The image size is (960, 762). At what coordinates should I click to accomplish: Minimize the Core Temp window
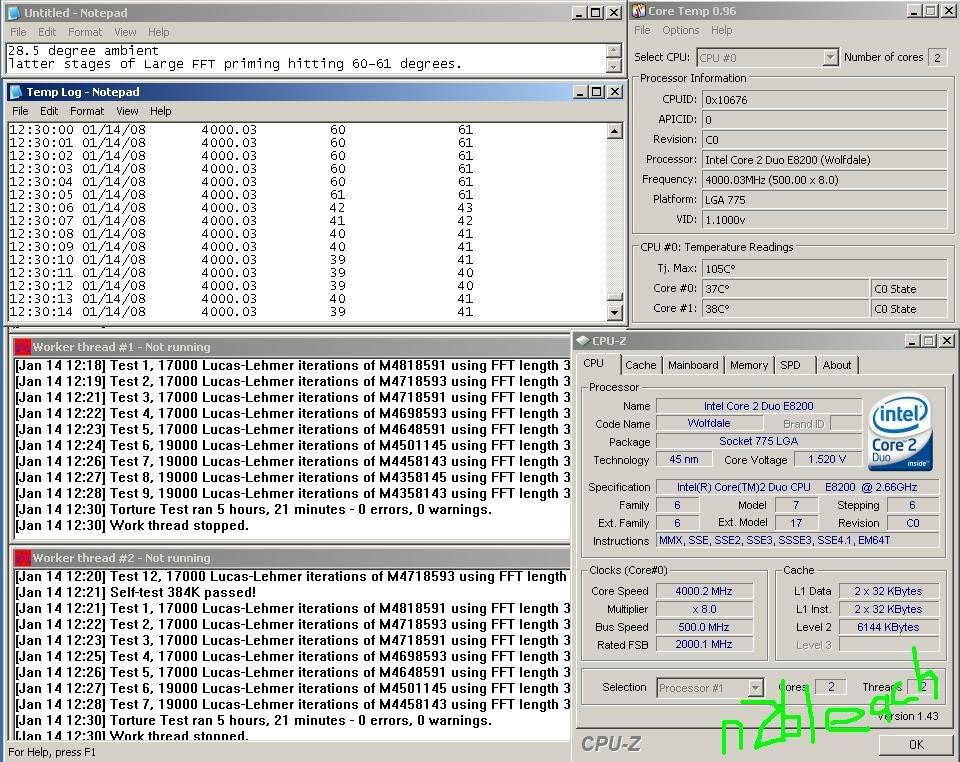[x=913, y=11]
